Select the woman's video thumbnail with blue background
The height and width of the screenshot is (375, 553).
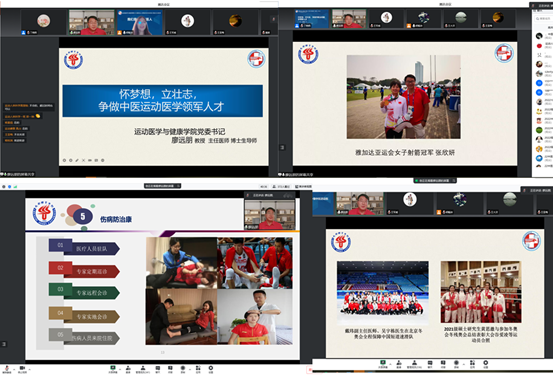tap(140, 22)
